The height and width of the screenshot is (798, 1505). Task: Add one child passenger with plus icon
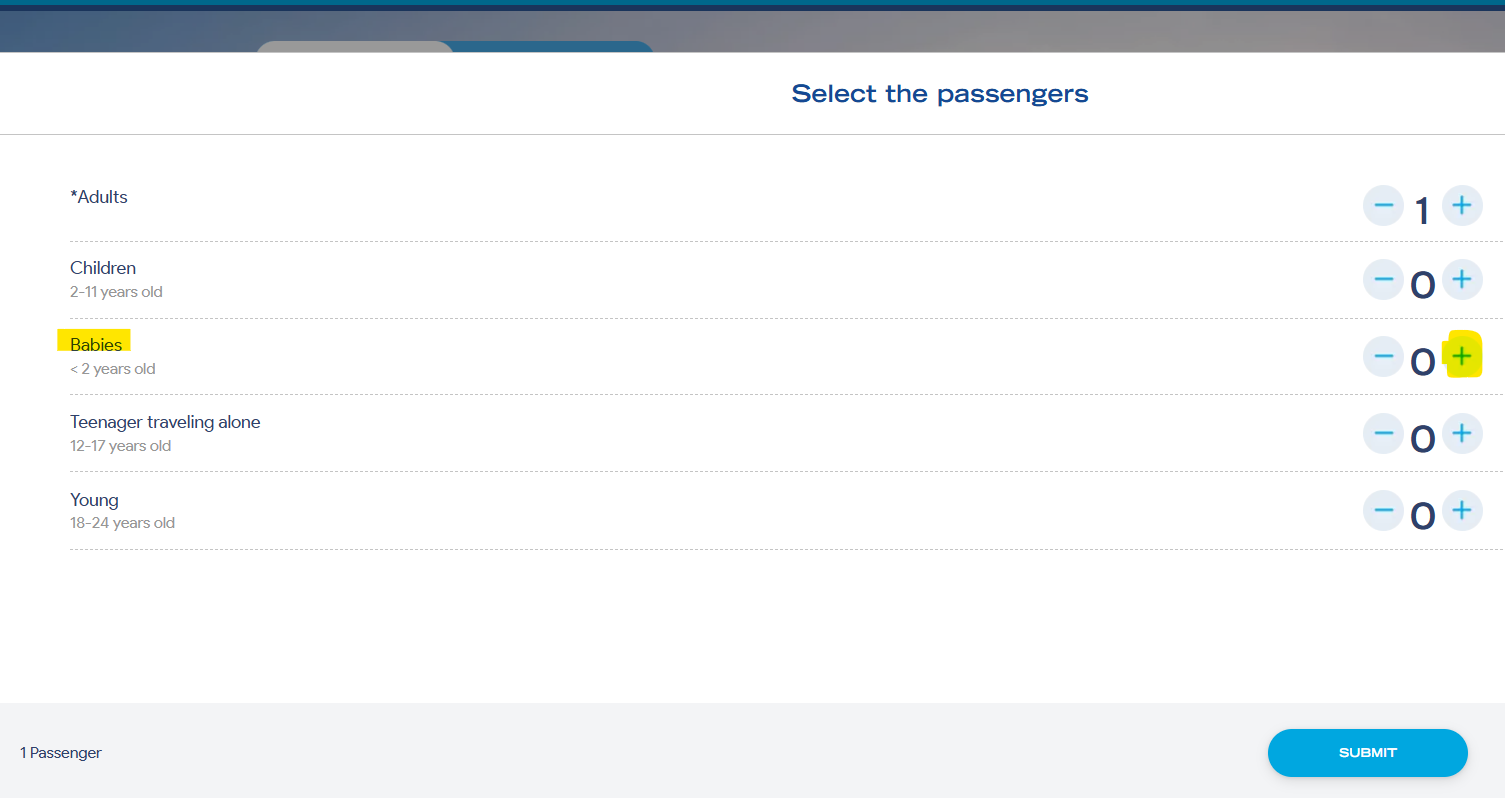coord(1462,278)
